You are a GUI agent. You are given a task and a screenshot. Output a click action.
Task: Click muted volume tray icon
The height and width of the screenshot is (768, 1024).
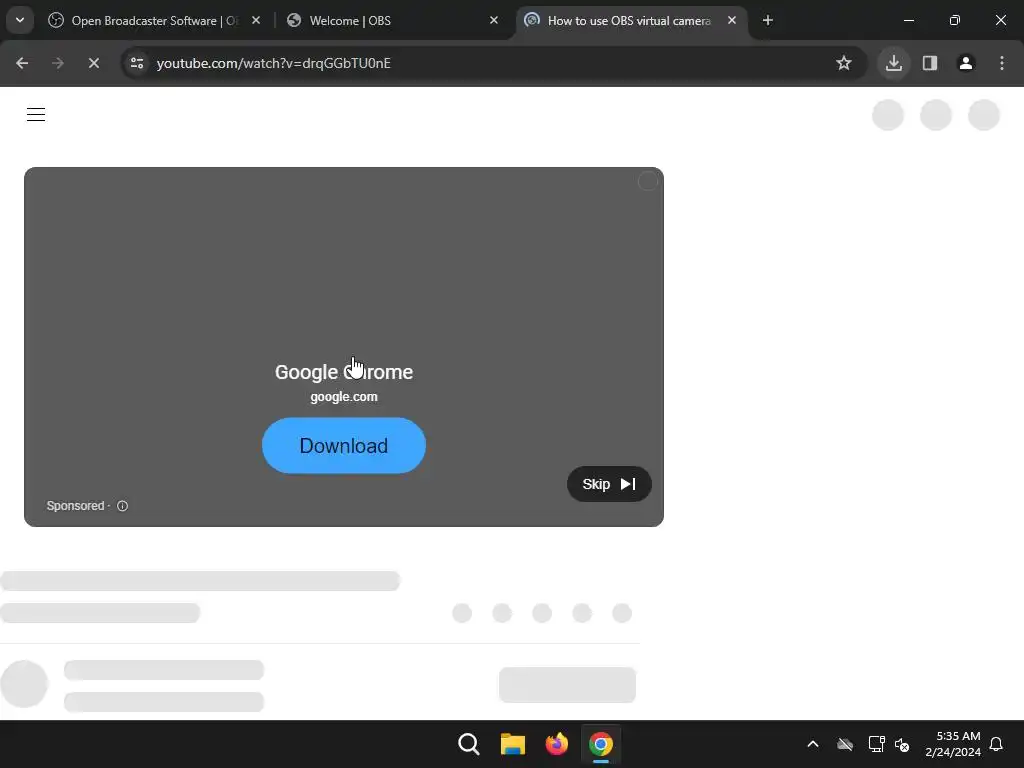(x=903, y=744)
